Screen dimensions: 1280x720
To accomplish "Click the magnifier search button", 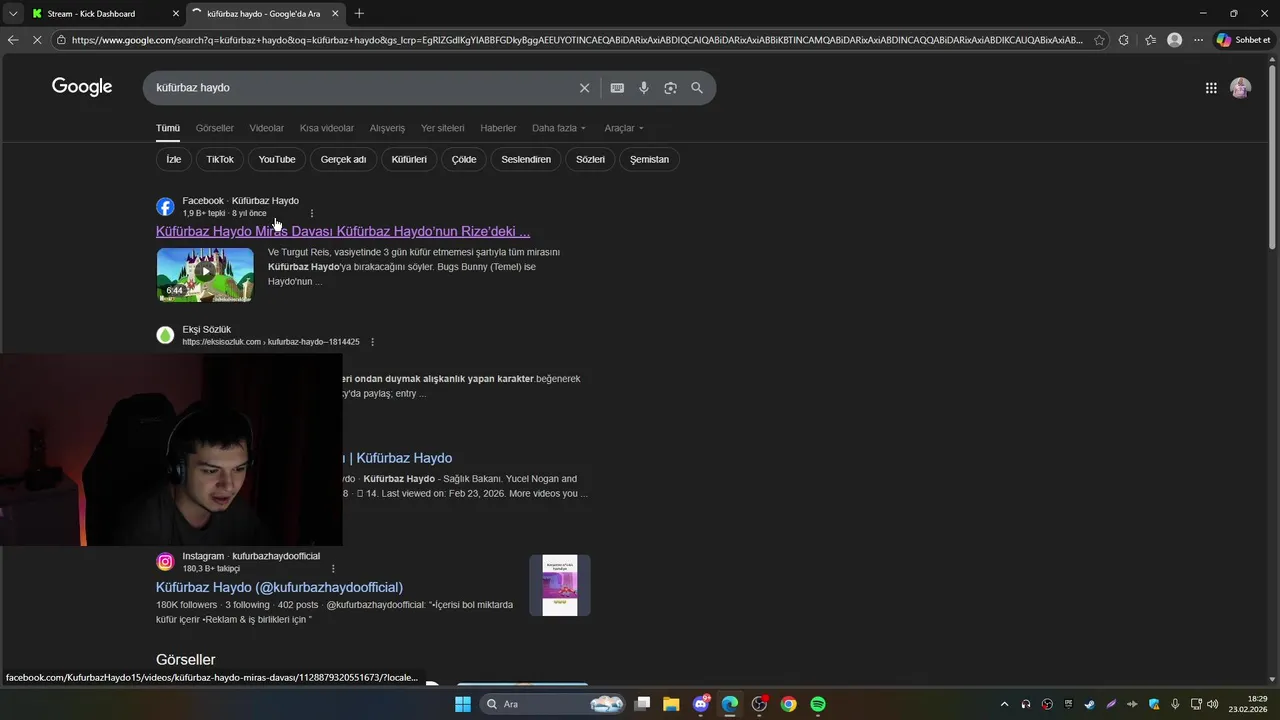I will coord(697,88).
